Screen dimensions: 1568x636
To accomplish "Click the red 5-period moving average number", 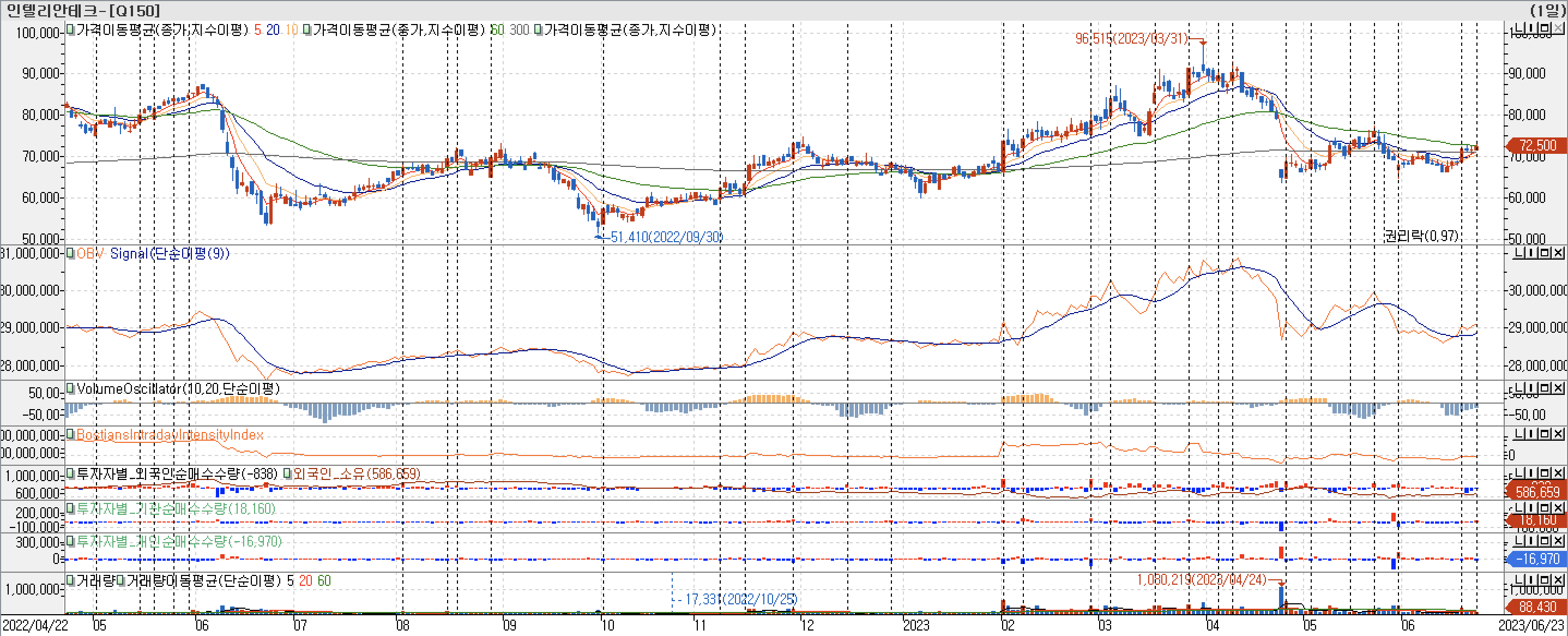I will pos(257,30).
